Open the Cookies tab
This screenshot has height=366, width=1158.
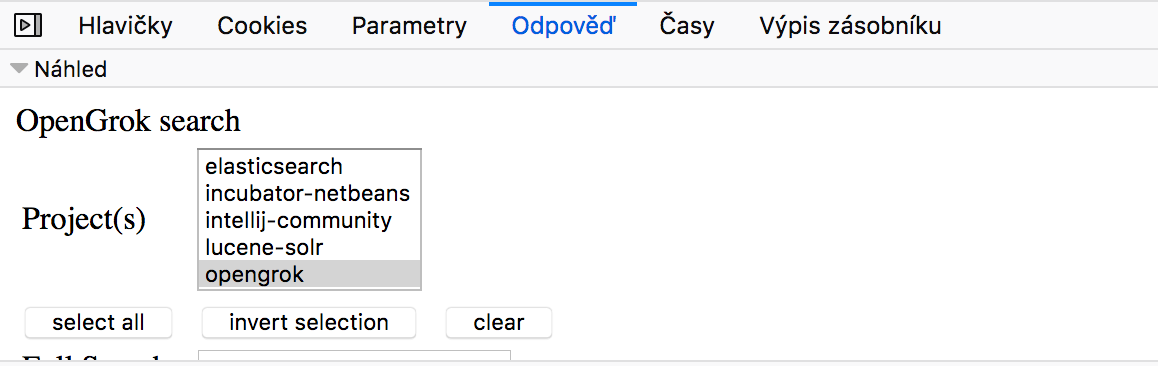tap(262, 27)
